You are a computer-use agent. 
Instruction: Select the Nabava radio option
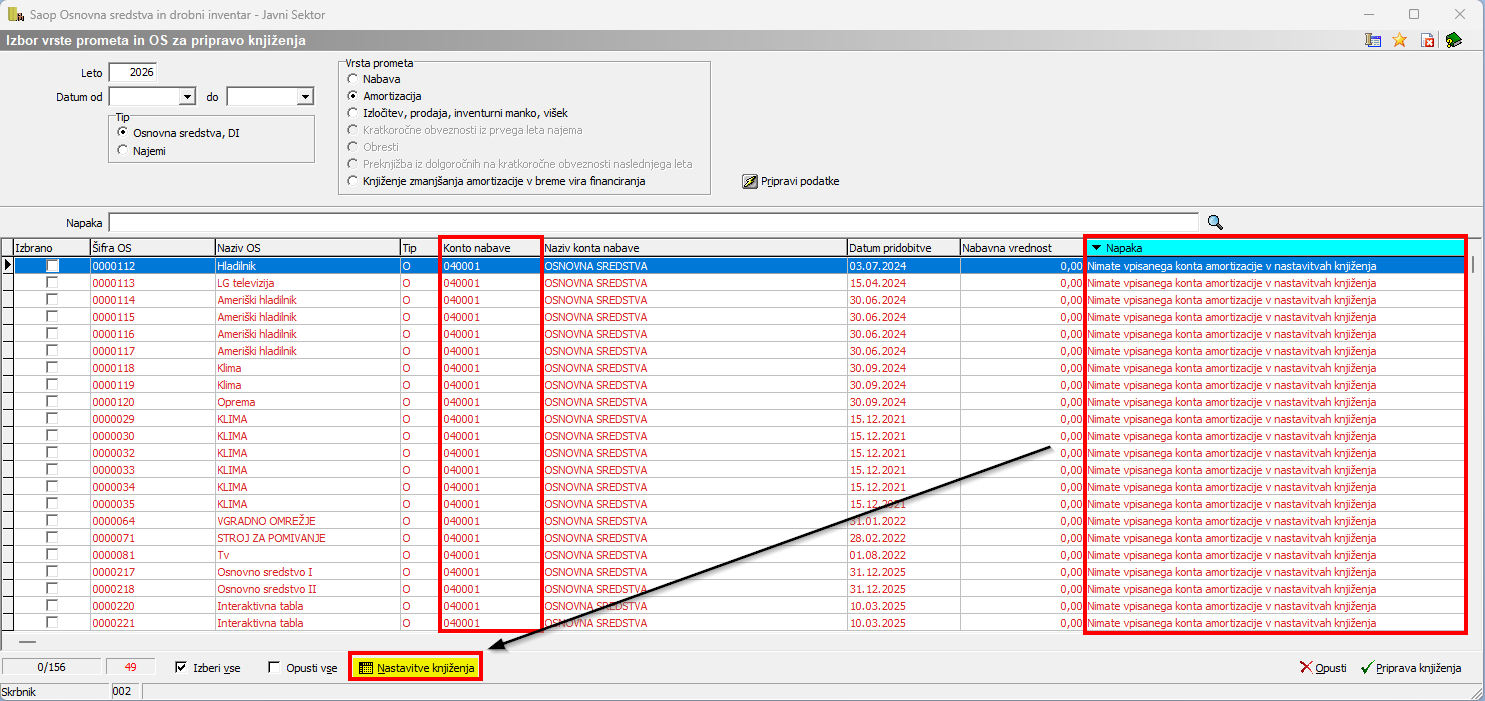click(x=351, y=79)
